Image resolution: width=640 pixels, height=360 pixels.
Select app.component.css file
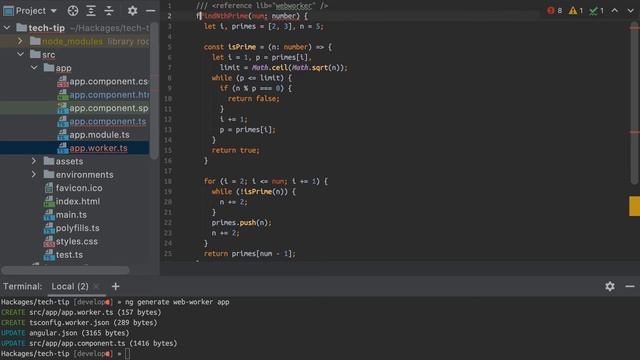click(x=103, y=82)
